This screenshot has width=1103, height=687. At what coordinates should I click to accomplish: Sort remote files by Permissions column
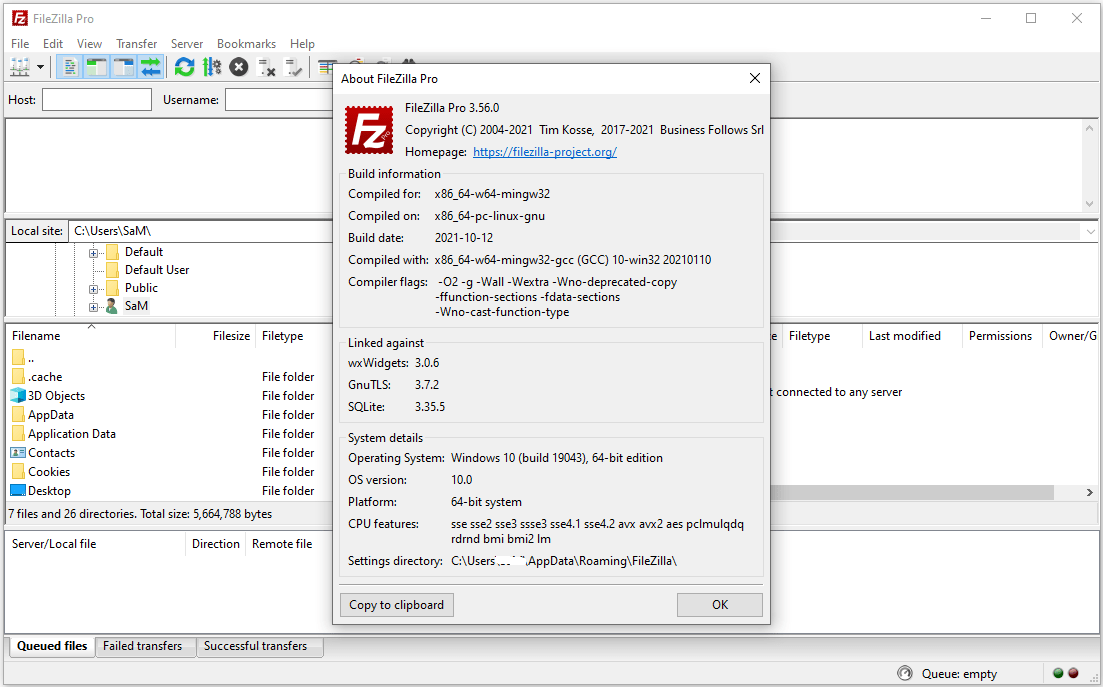tap(1002, 336)
